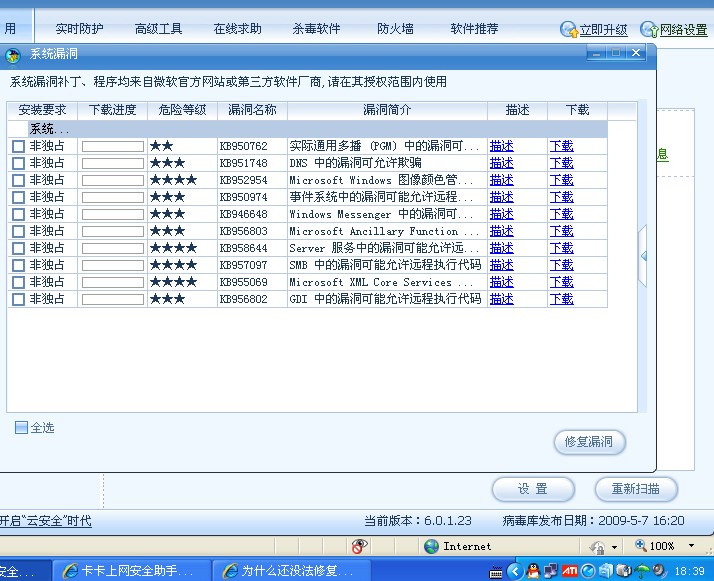The height and width of the screenshot is (581, 714).
Task: Tick the checkbox for KB952954
Action: click(x=18, y=180)
